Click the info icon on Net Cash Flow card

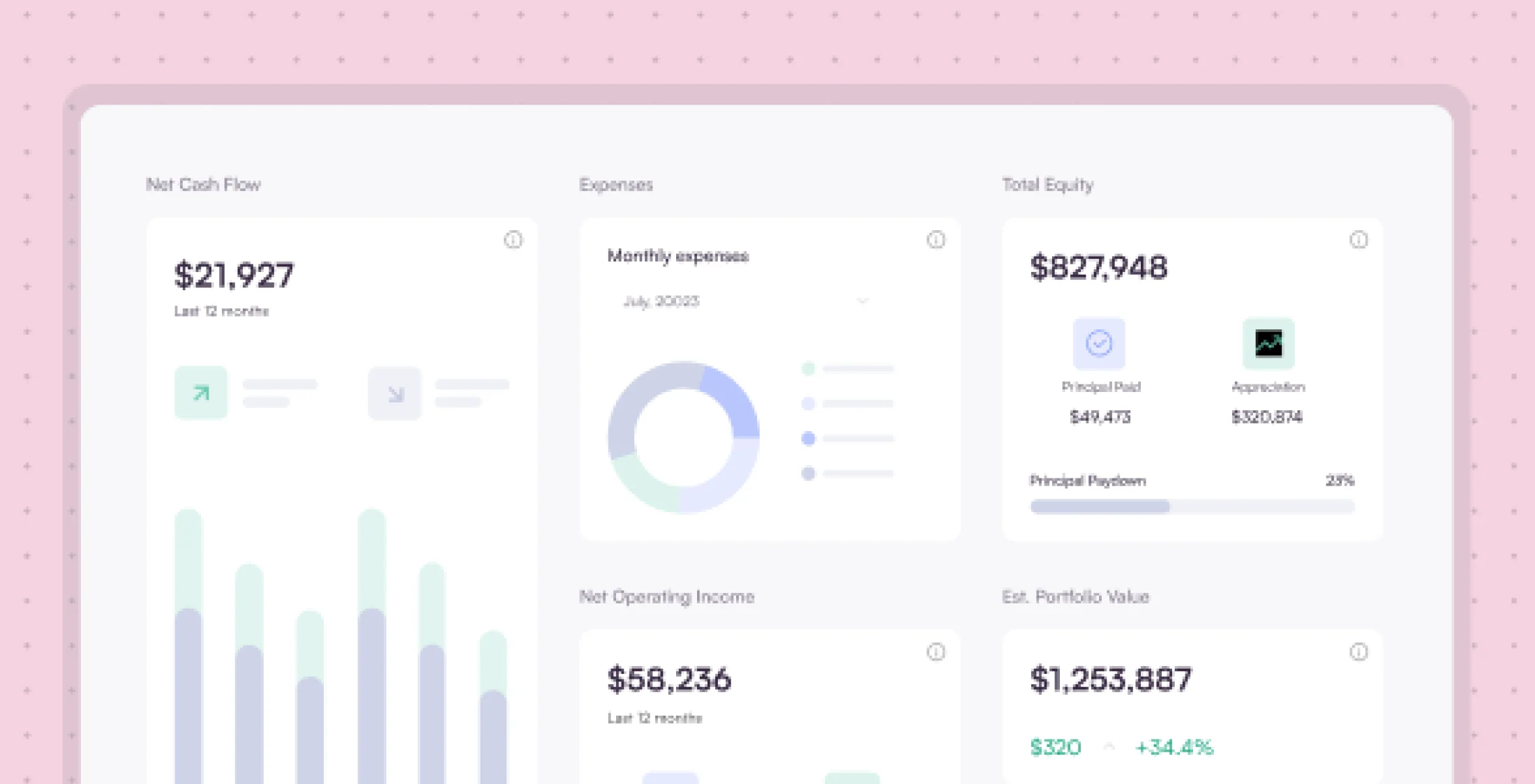513,240
